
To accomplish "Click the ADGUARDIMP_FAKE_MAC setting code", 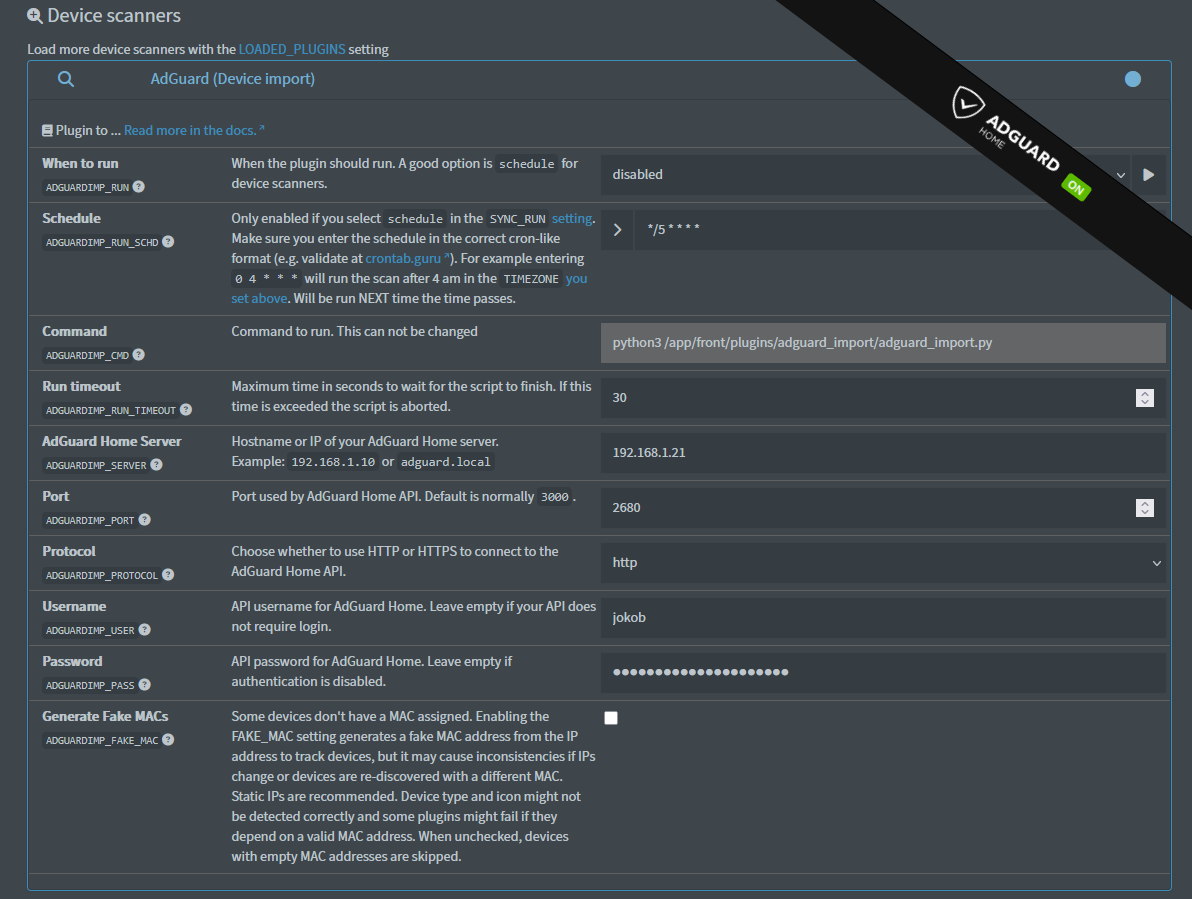I will point(102,740).
